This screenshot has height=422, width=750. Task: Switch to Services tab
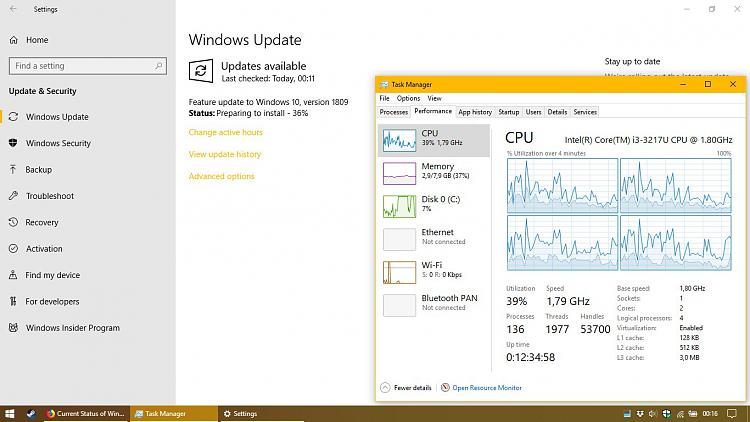[x=585, y=112]
